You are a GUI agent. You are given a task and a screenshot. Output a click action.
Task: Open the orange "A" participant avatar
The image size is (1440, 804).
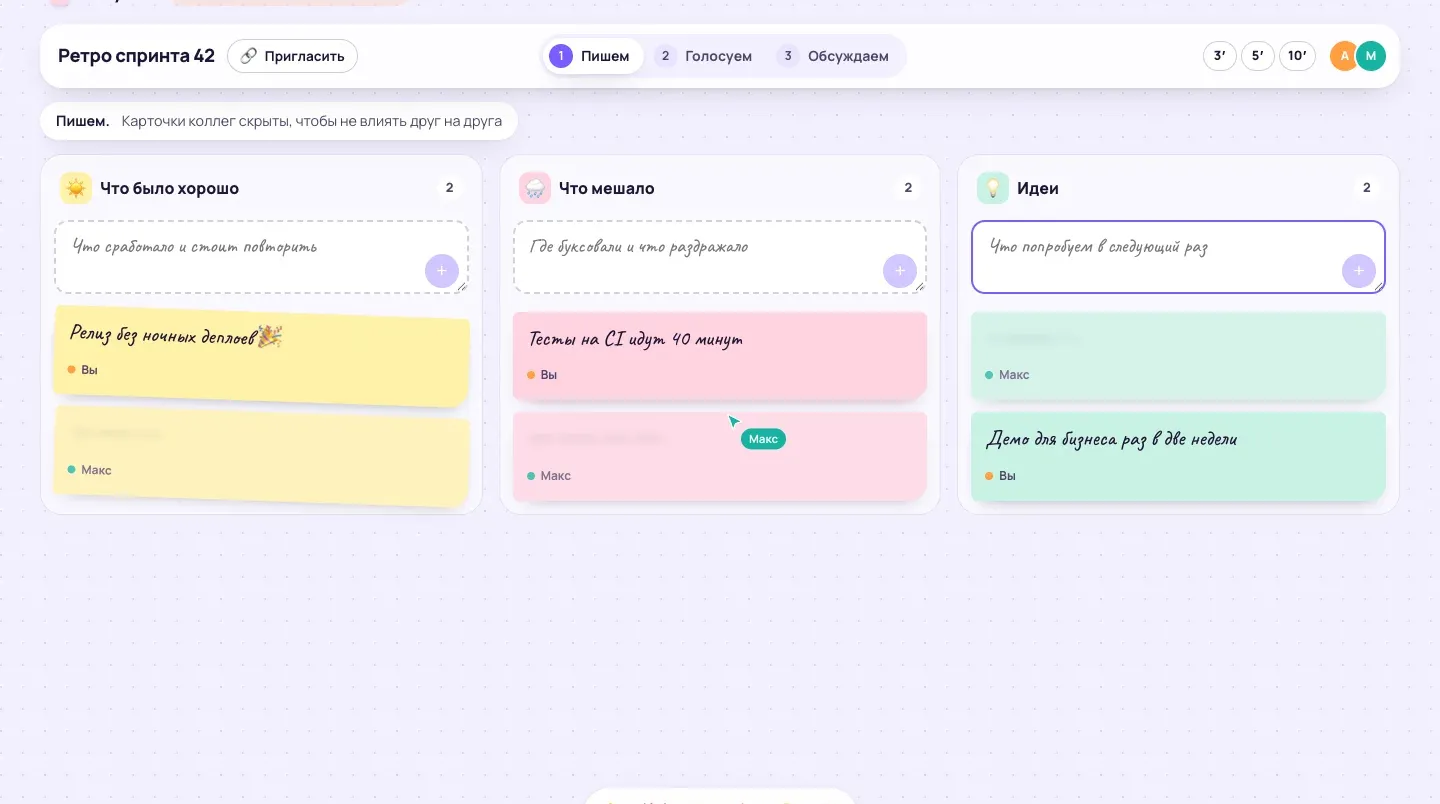coord(1344,56)
